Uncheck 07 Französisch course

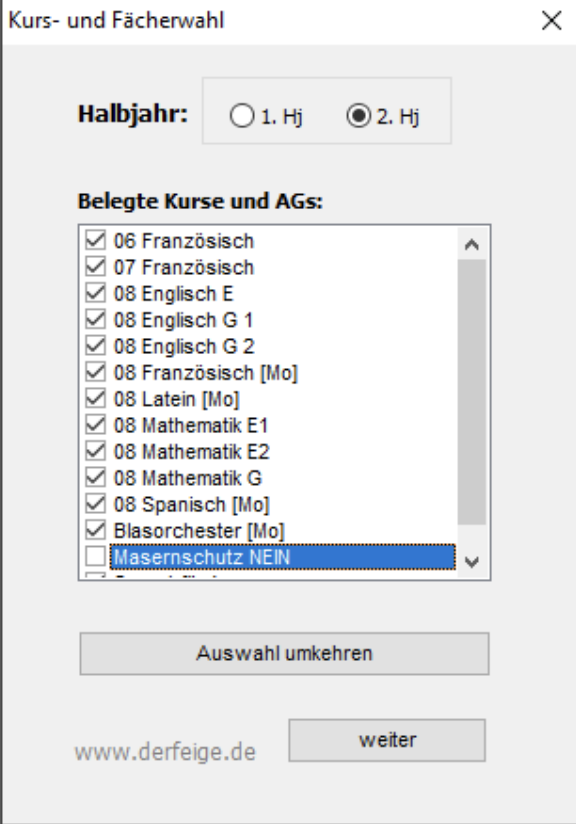(x=96, y=266)
